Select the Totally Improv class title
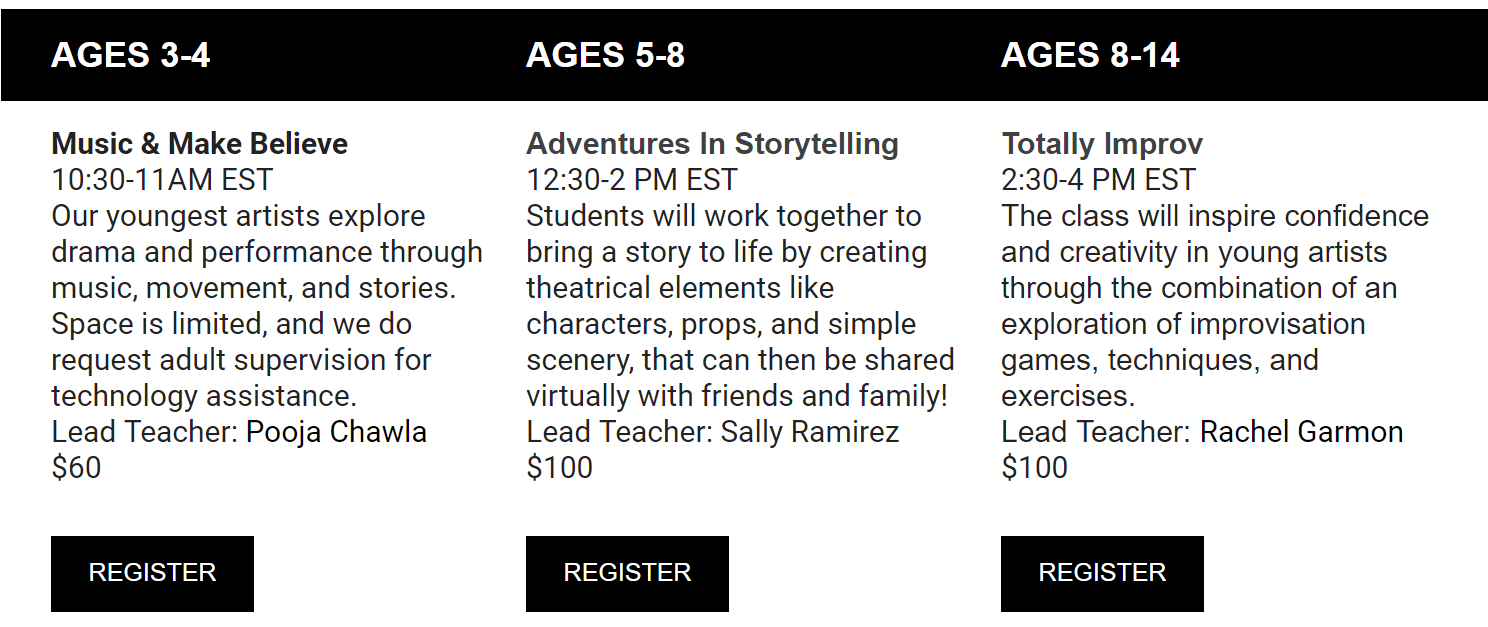 [x=1102, y=144]
